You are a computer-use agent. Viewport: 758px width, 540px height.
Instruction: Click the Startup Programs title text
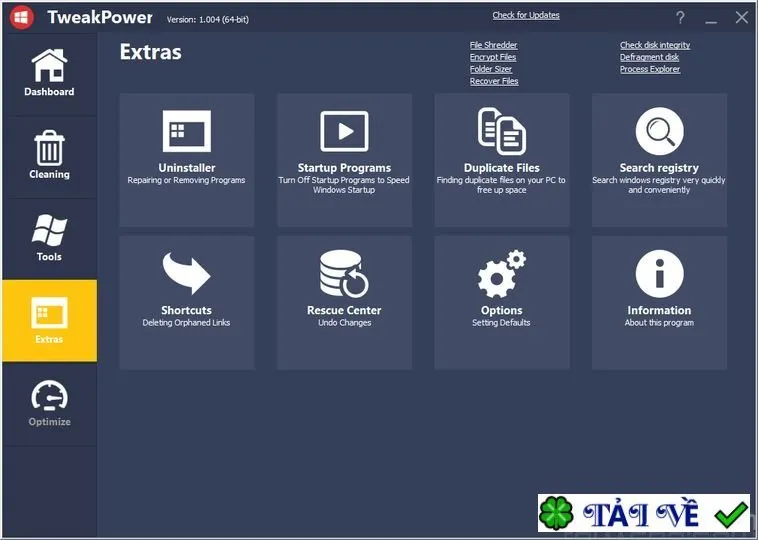pyautogui.click(x=344, y=168)
